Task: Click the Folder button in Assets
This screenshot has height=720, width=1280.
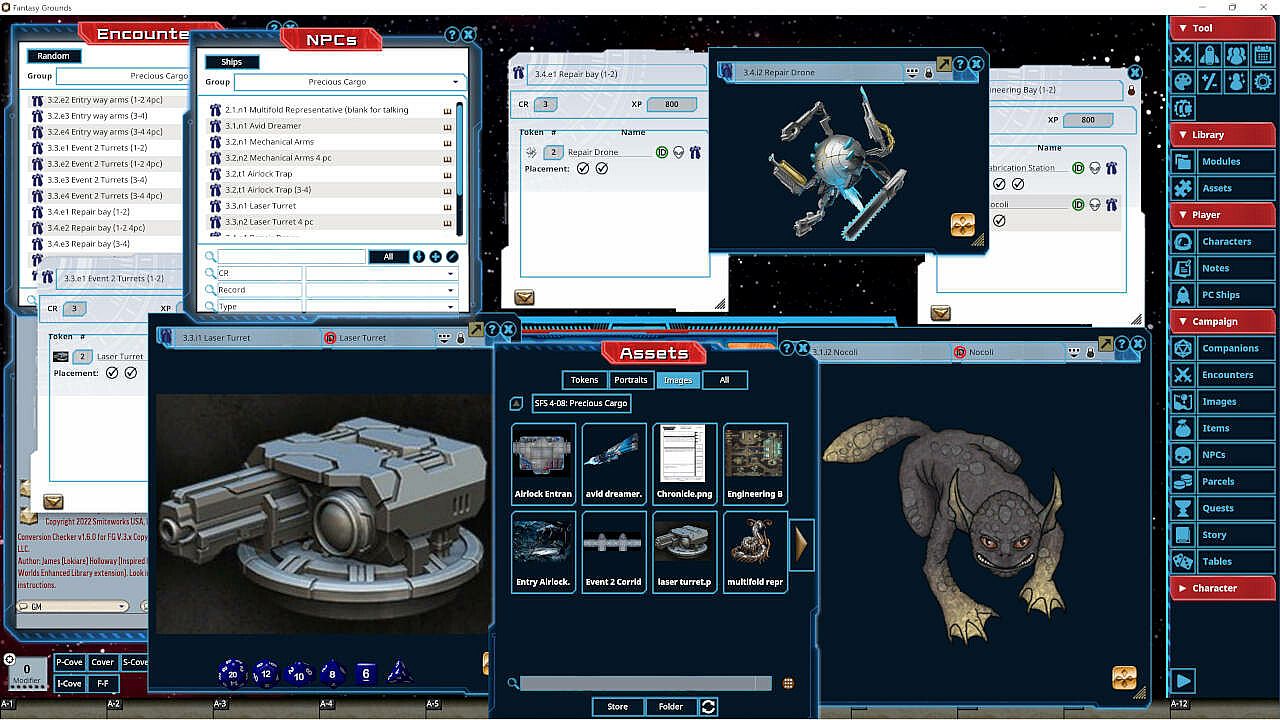Action: (x=671, y=706)
